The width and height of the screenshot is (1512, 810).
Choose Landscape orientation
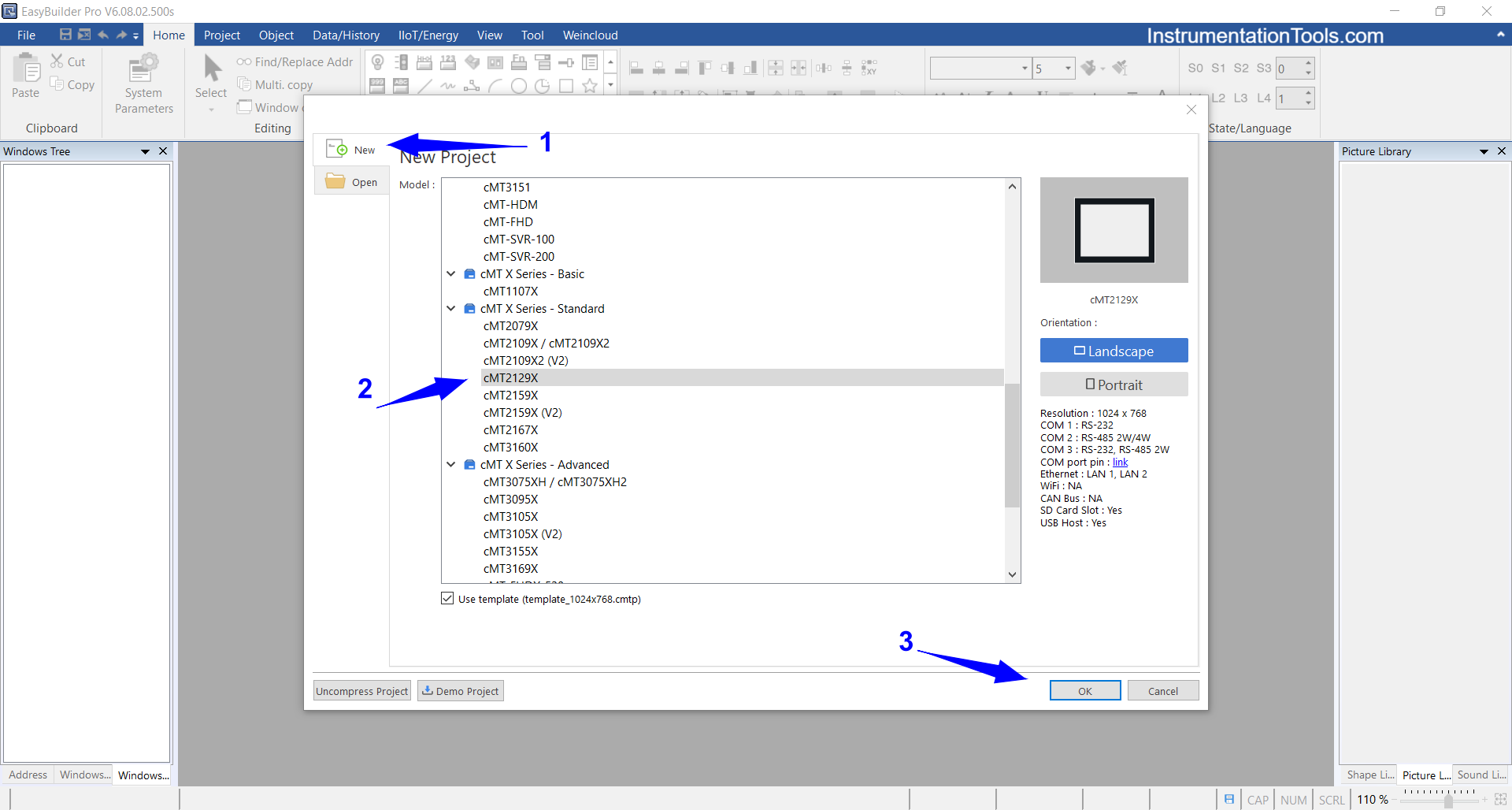(x=1114, y=351)
